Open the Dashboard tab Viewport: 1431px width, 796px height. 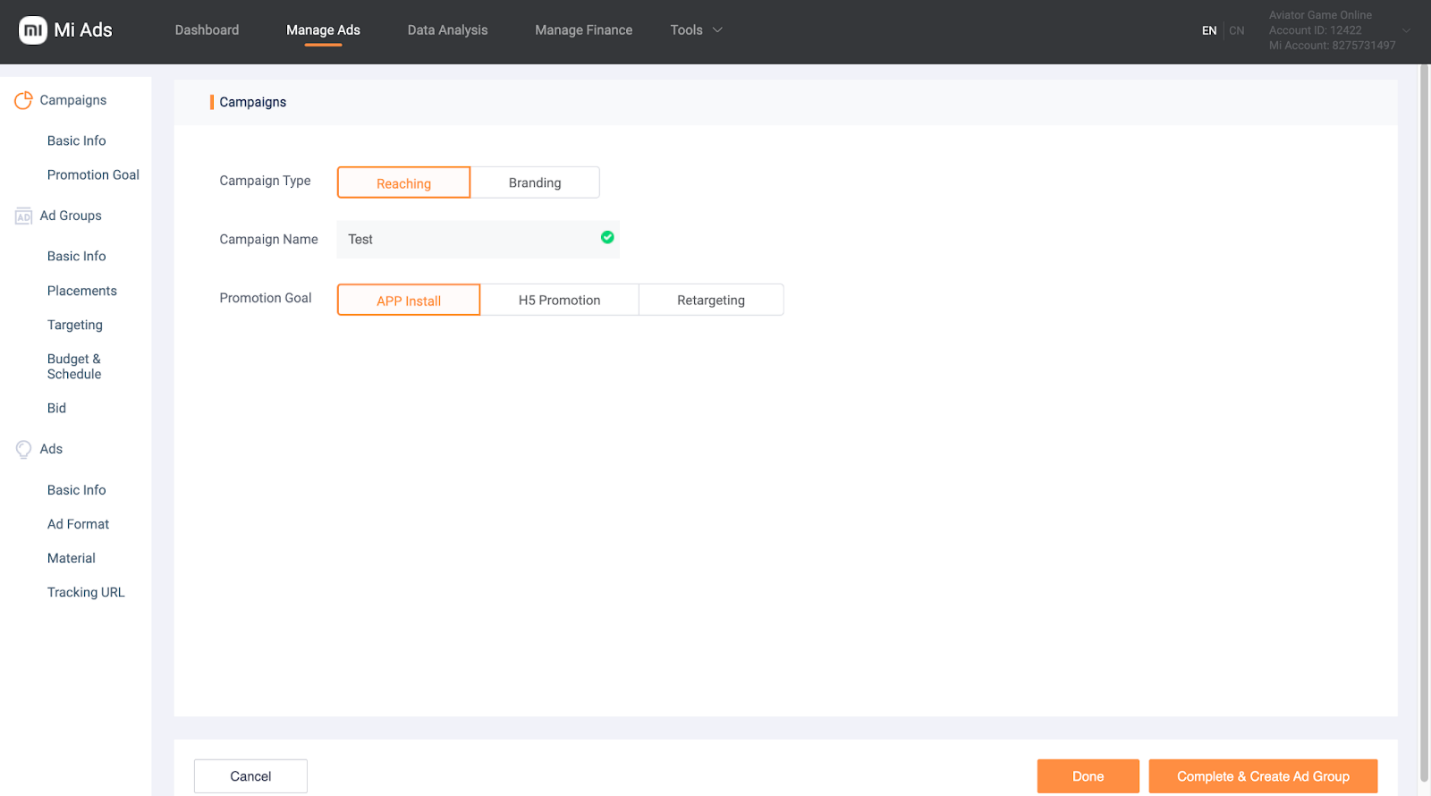[x=207, y=30]
